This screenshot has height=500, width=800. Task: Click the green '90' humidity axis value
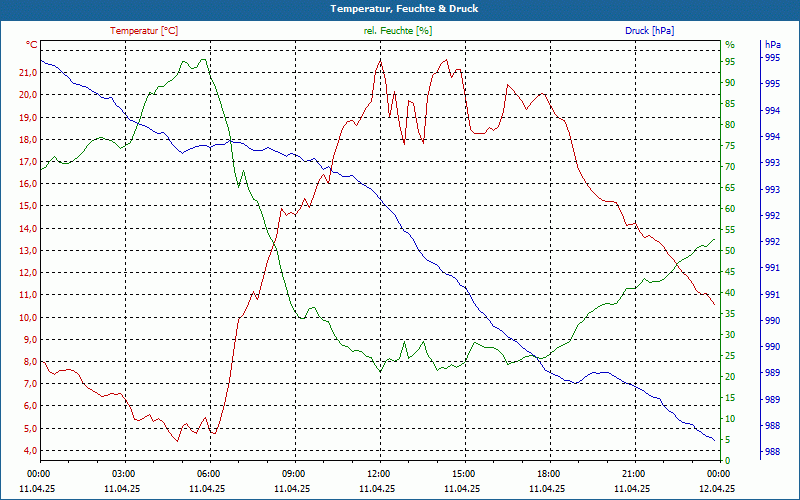point(730,83)
